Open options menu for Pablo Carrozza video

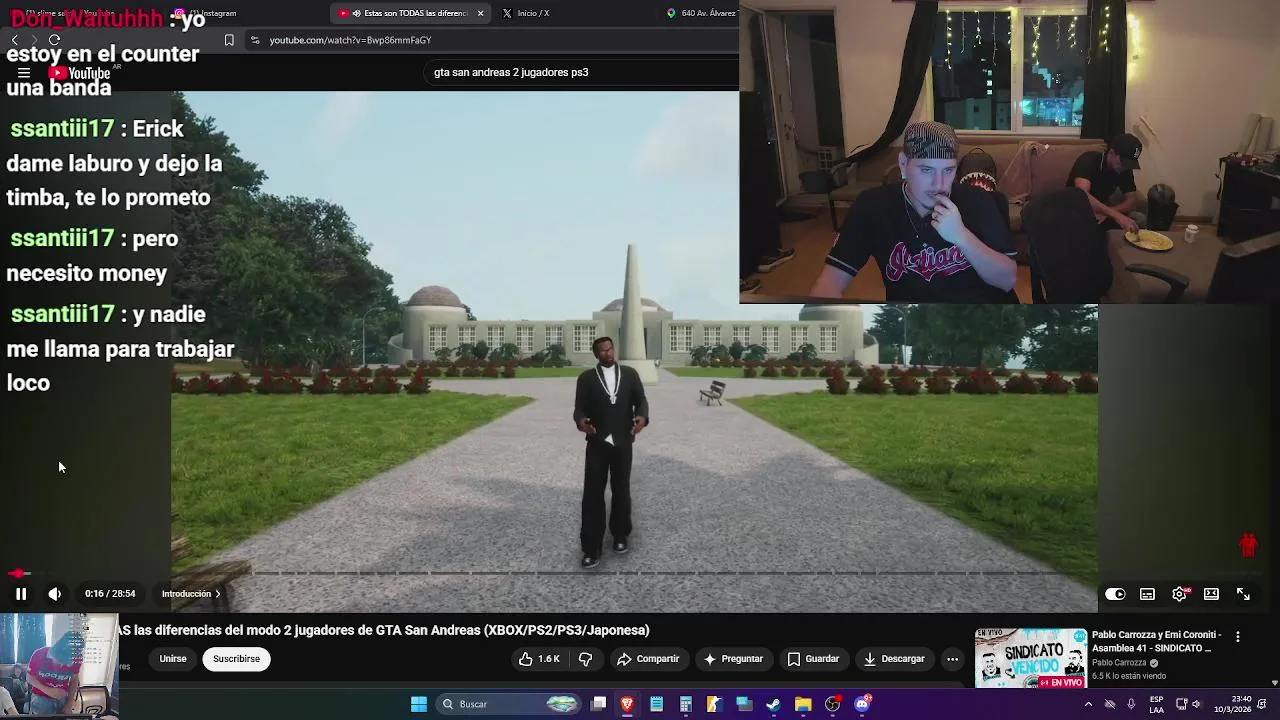coord(1238,637)
